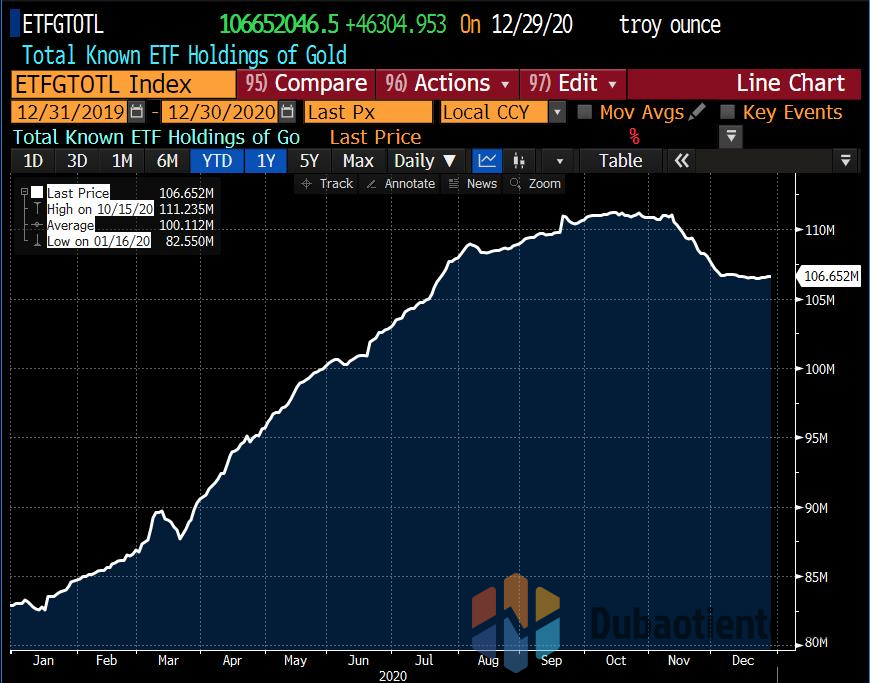Select the 6M time range
The width and height of the screenshot is (870, 683).
[167, 161]
